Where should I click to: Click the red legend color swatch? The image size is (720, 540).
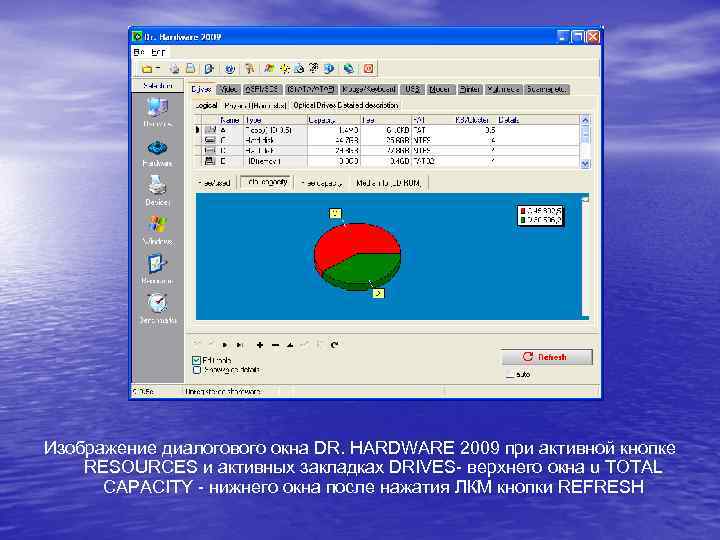(x=523, y=211)
